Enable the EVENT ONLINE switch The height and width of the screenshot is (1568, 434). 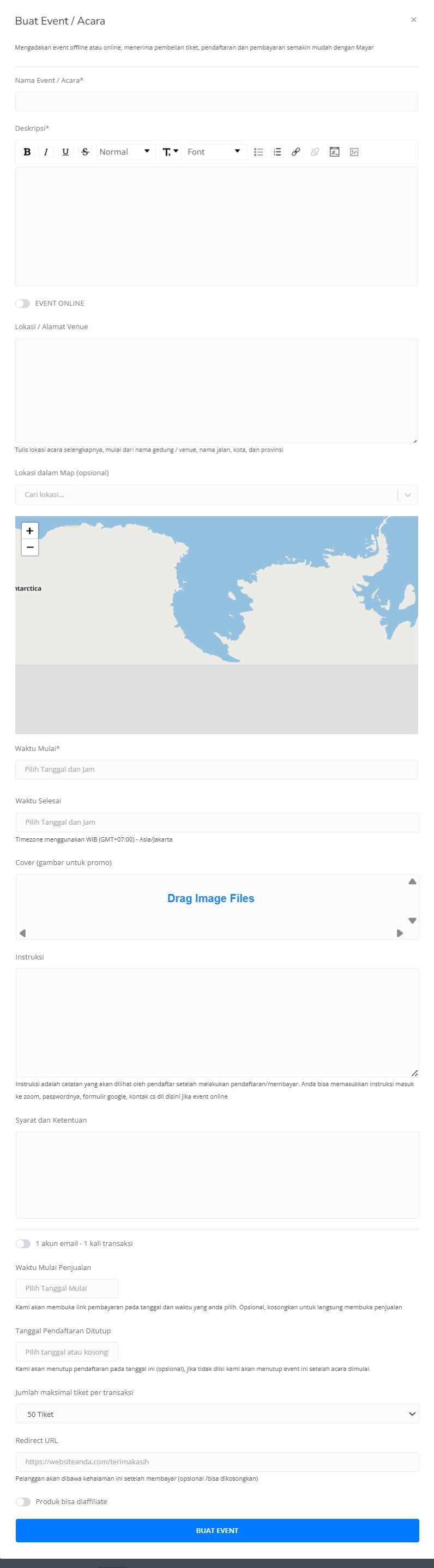(x=22, y=304)
